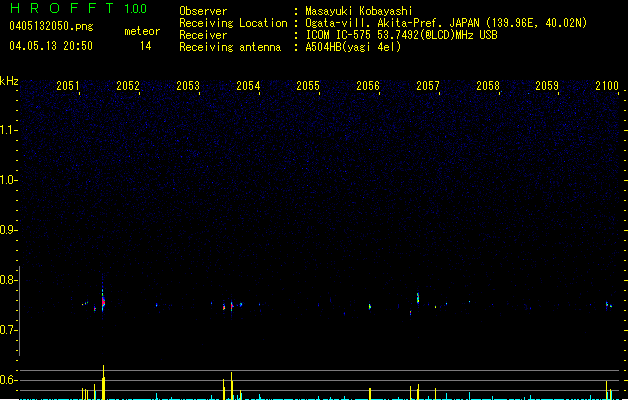Click the Ogata-vill. Akita-Pref. JAPAN location text
The width and height of the screenshot is (629, 400).
click(446, 23)
